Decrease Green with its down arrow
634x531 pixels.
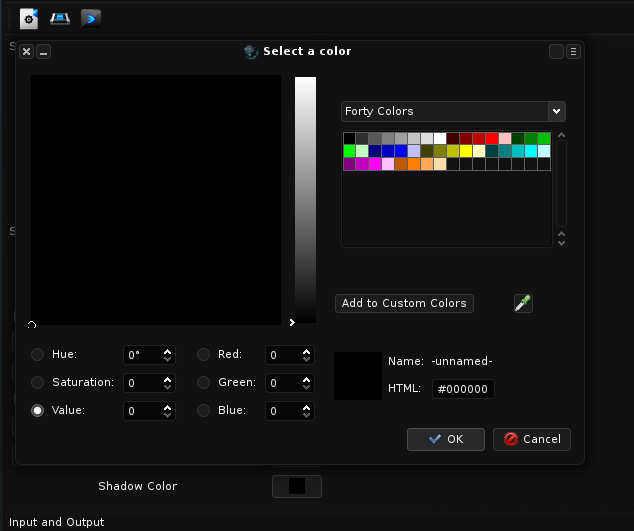(x=306, y=387)
